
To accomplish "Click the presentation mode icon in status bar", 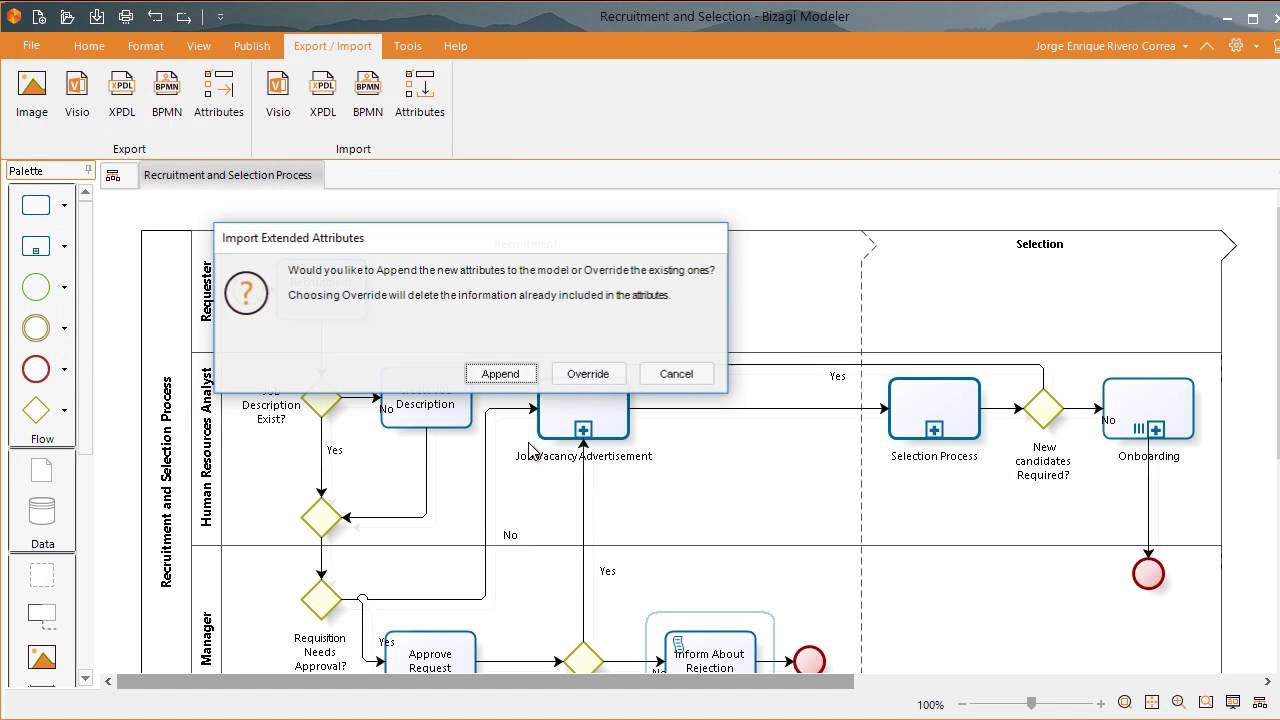I will [1233, 703].
